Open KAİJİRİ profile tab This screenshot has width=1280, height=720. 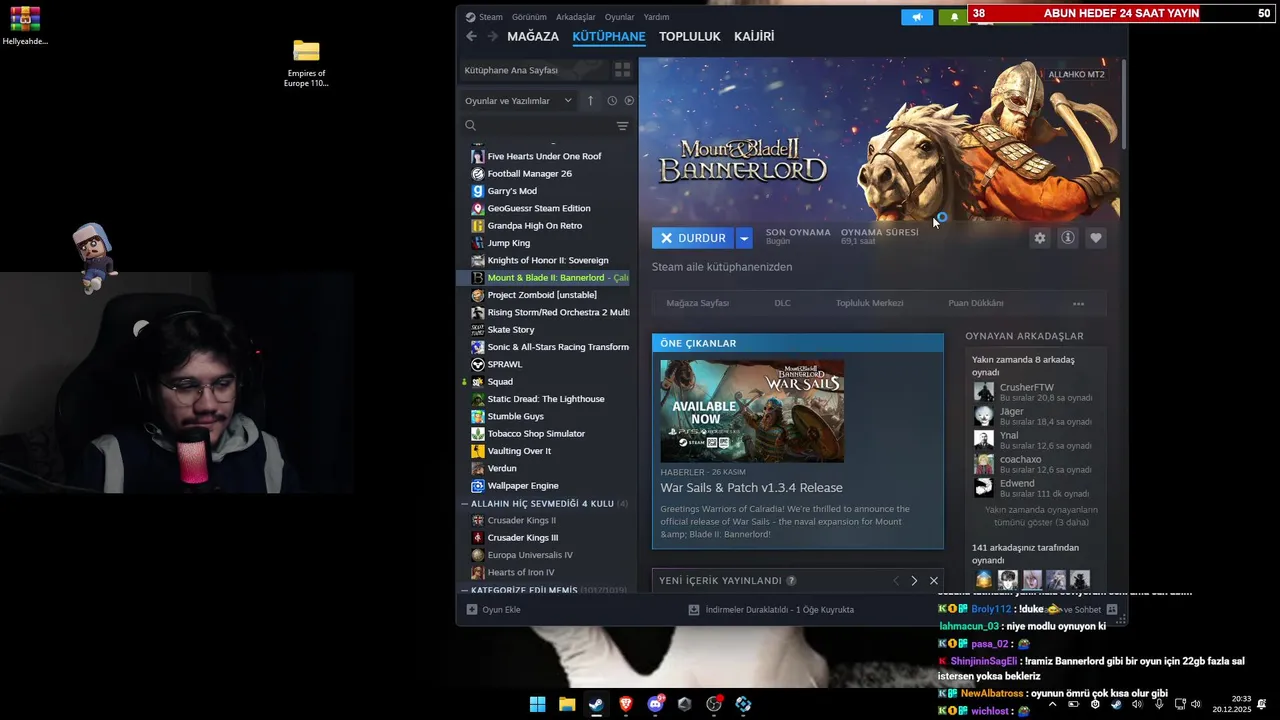[x=754, y=36]
